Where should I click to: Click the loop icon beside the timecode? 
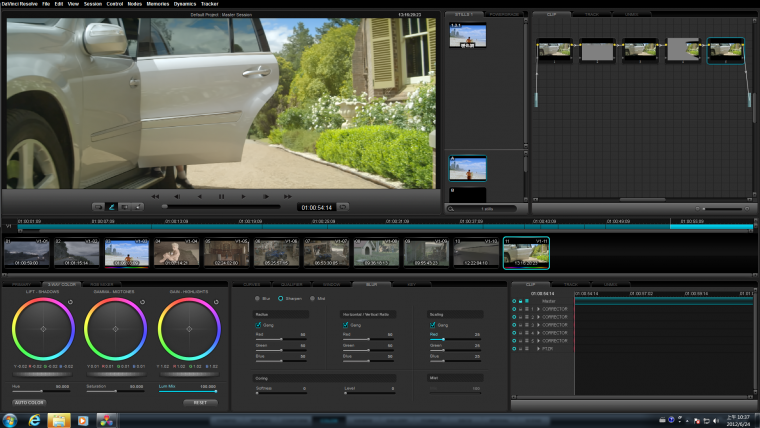[343, 207]
